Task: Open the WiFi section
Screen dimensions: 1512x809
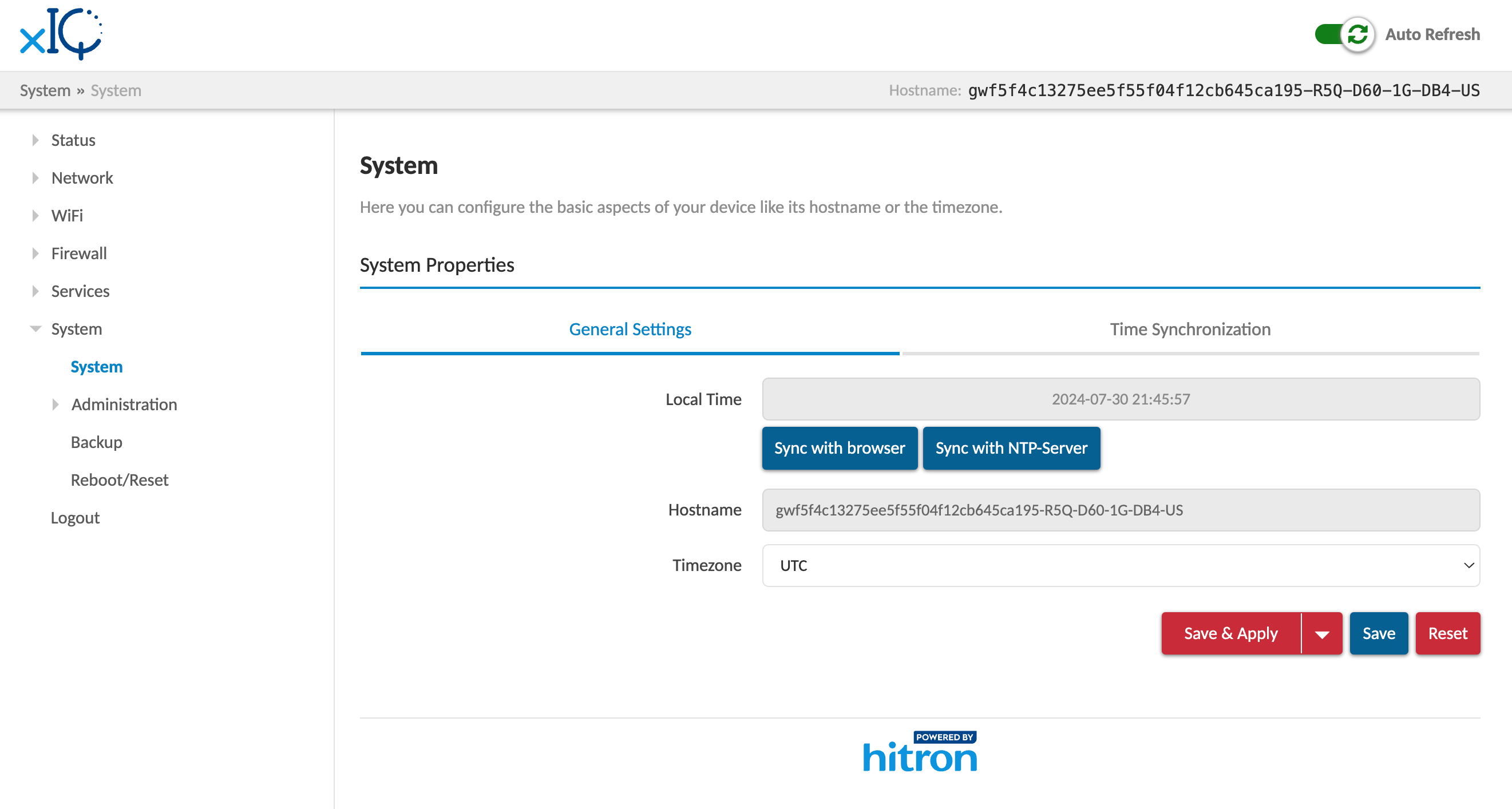Action: pyautogui.click(x=67, y=215)
